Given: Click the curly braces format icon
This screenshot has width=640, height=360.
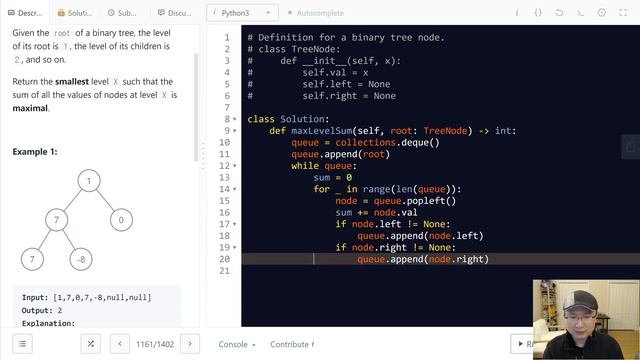Looking at the screenshot, I should 538,13.
